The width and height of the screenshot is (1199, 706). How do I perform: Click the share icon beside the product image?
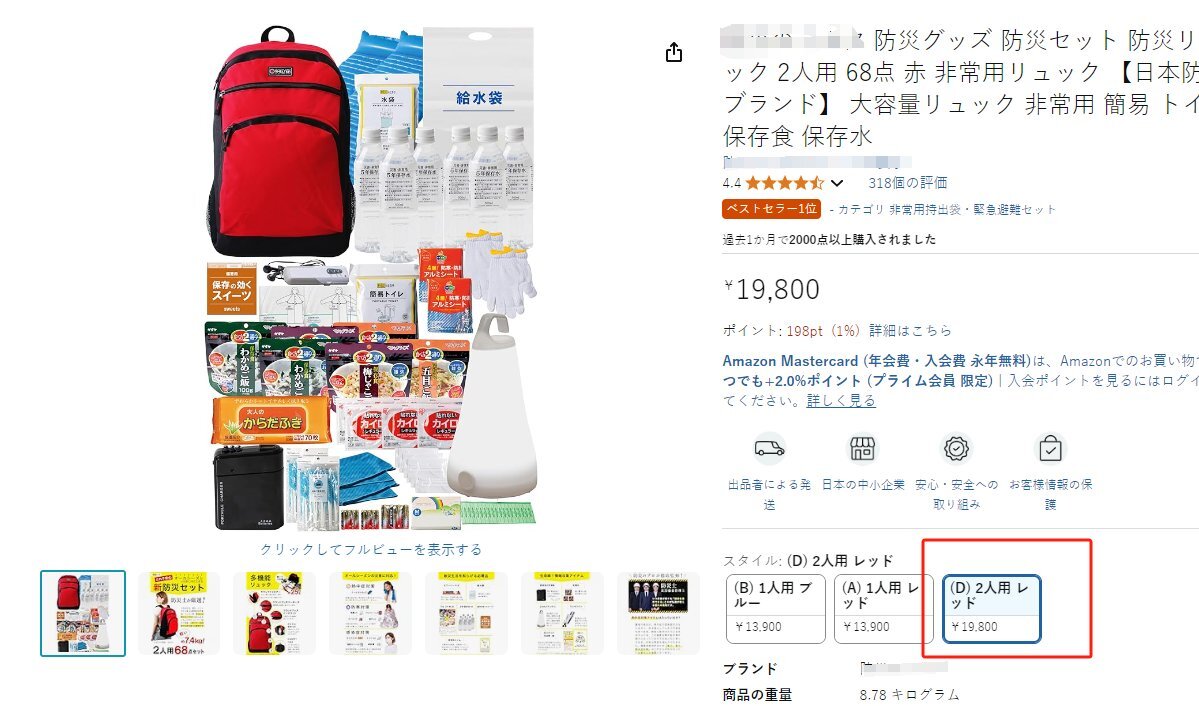point(674,52)
